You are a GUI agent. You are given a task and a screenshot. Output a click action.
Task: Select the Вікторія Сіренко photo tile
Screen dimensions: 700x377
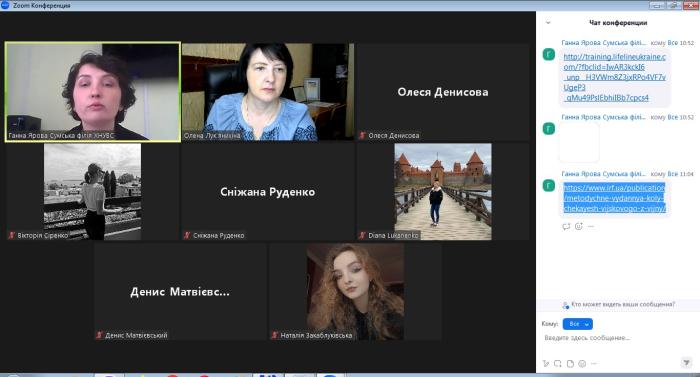[93, 192]
